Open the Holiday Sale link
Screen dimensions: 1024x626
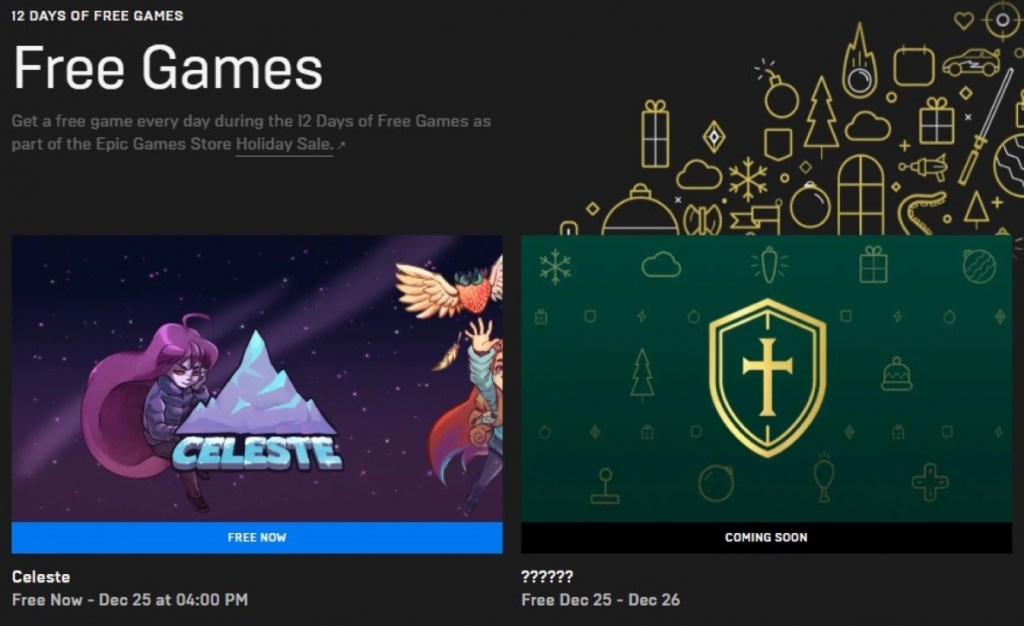pos(284,144)
